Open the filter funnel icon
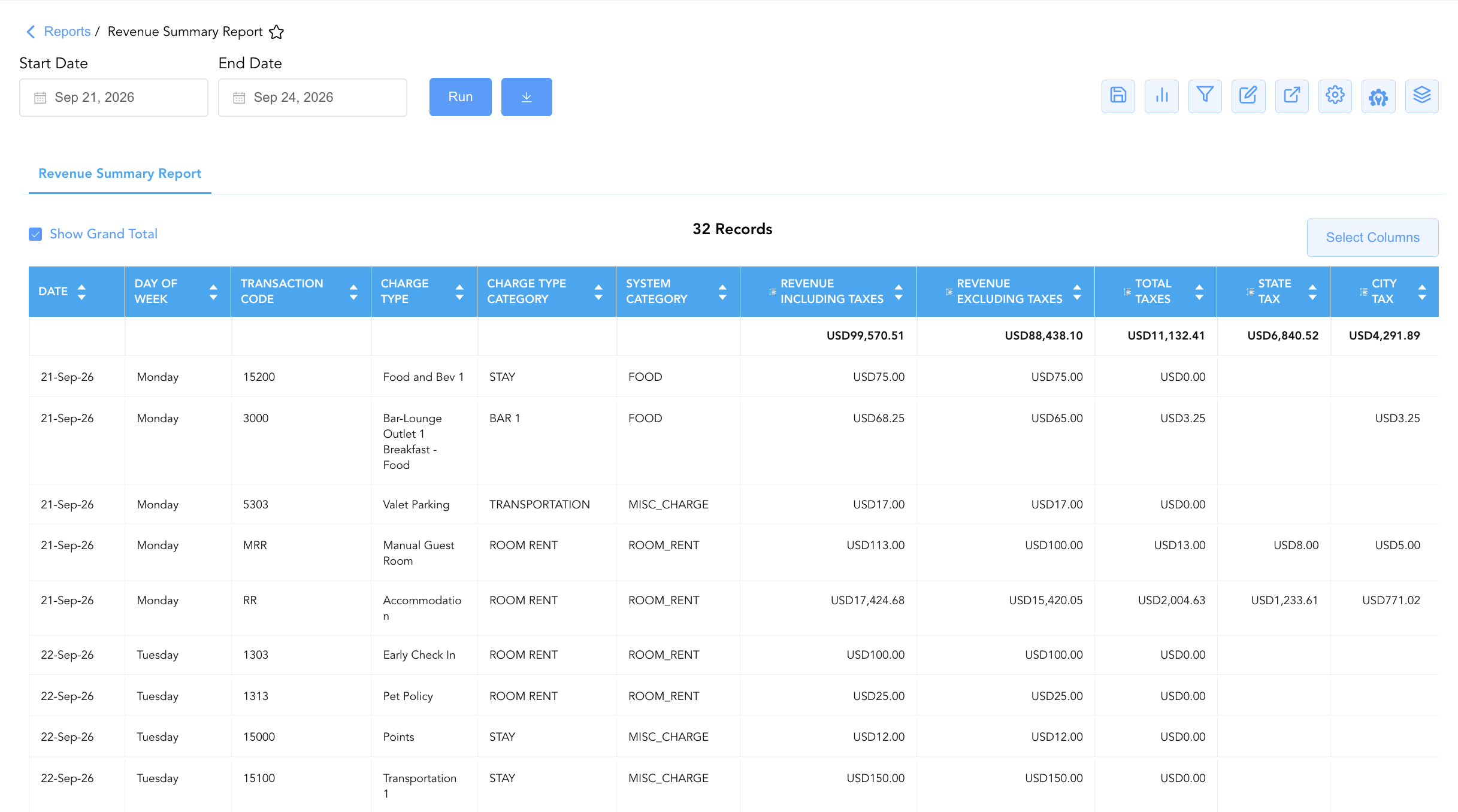 (x=1205, y=96)
